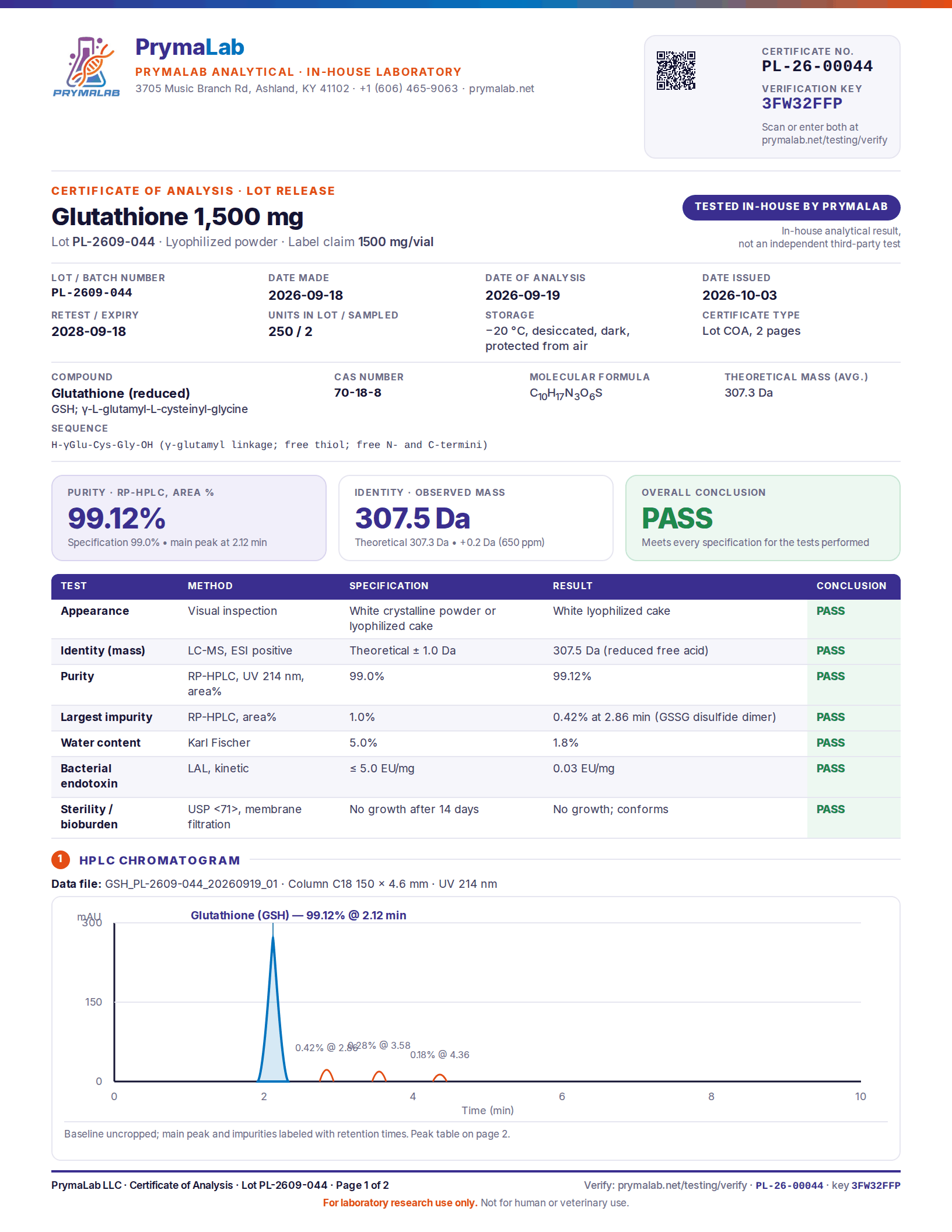
Task: Click the PASS cell for Water content
Action: click(x=831, y=743)
